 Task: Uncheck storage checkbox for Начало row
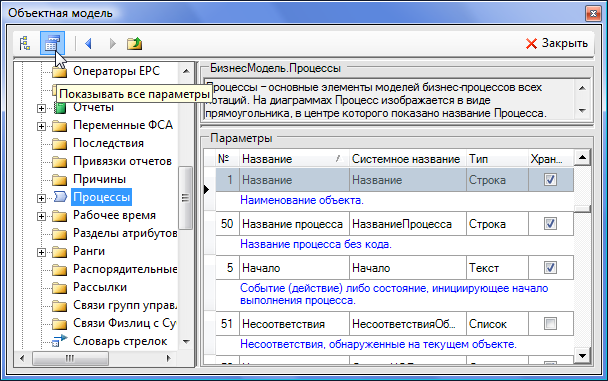[x=550, y=267]
